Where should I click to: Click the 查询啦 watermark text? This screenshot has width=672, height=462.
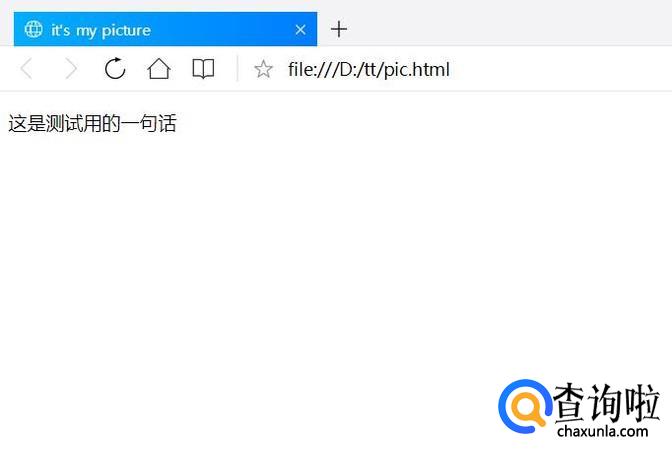tap(606, 402)
